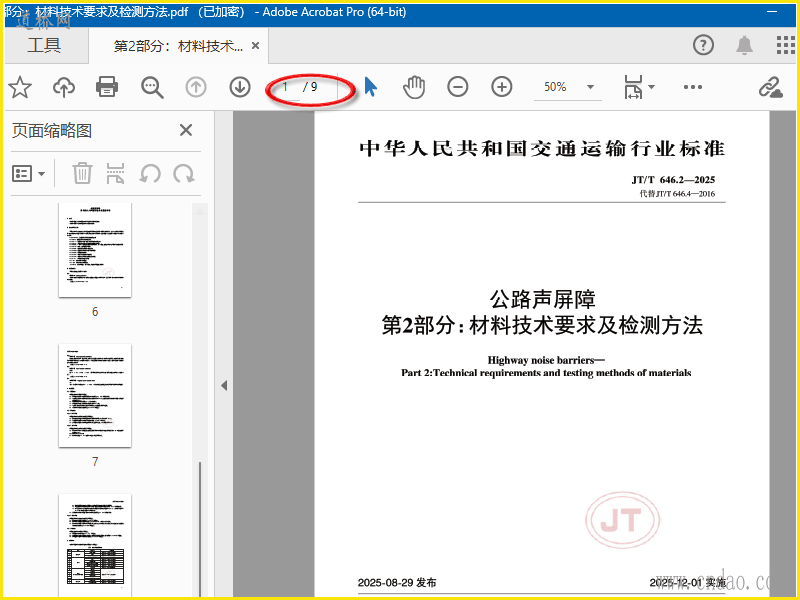Close the 第2部分 document tab

[256, 46]
